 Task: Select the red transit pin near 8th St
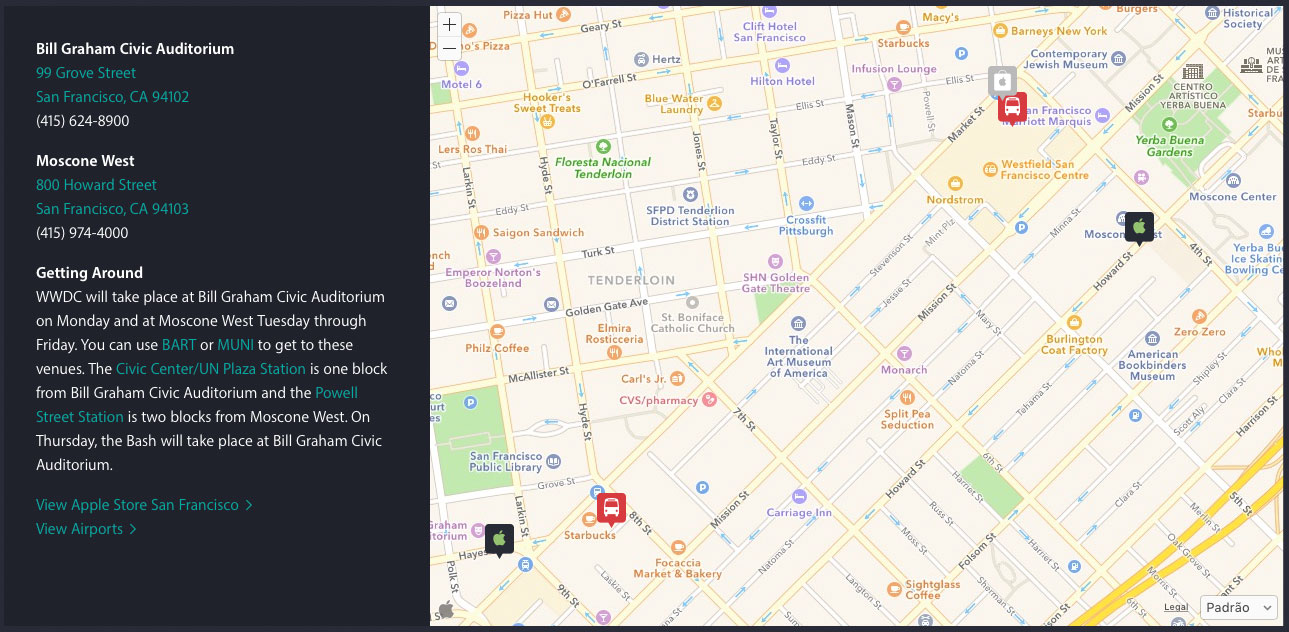tap(611, 508)
